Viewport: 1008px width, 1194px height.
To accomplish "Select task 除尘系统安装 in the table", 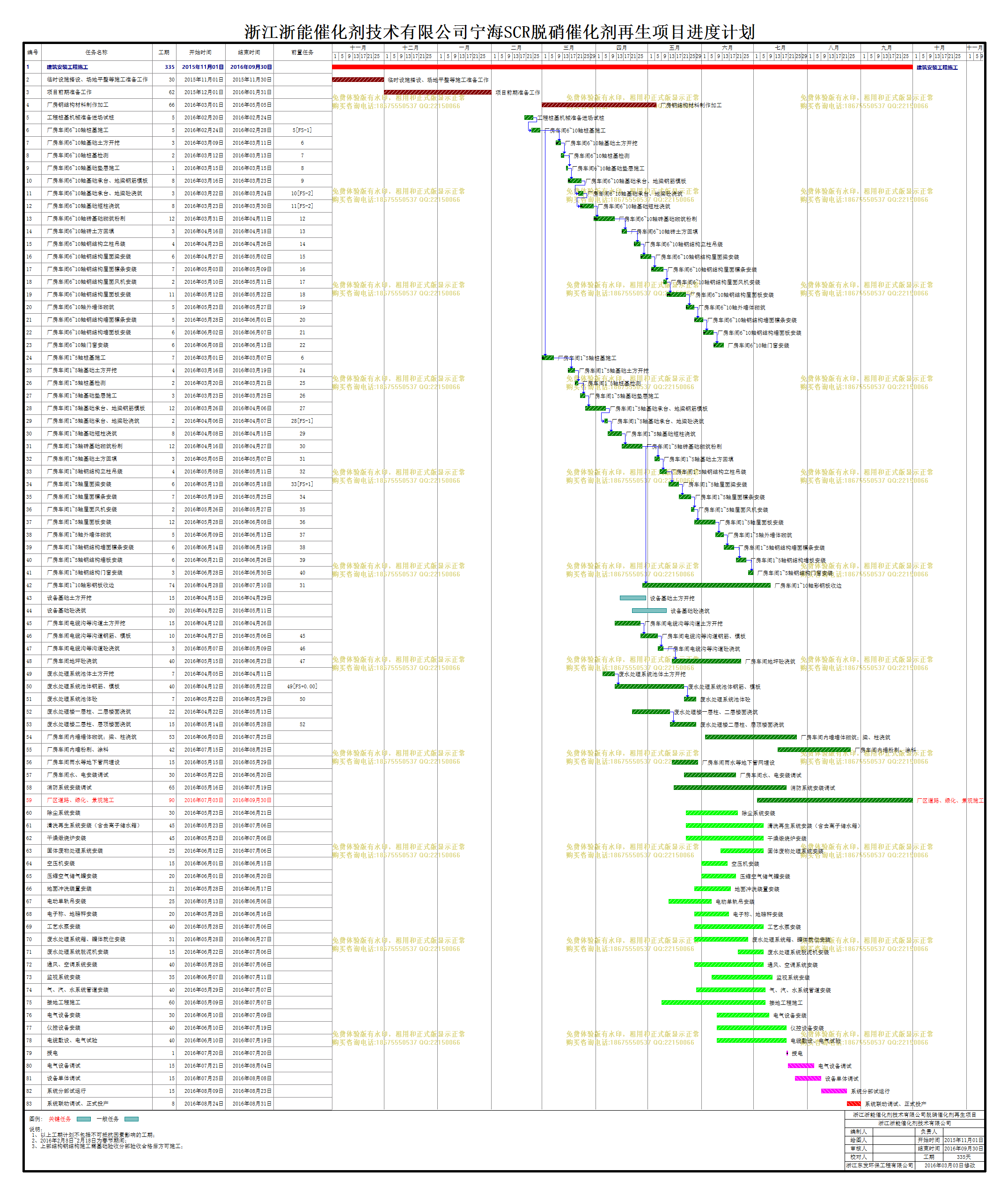I will [x=63, y=813].
